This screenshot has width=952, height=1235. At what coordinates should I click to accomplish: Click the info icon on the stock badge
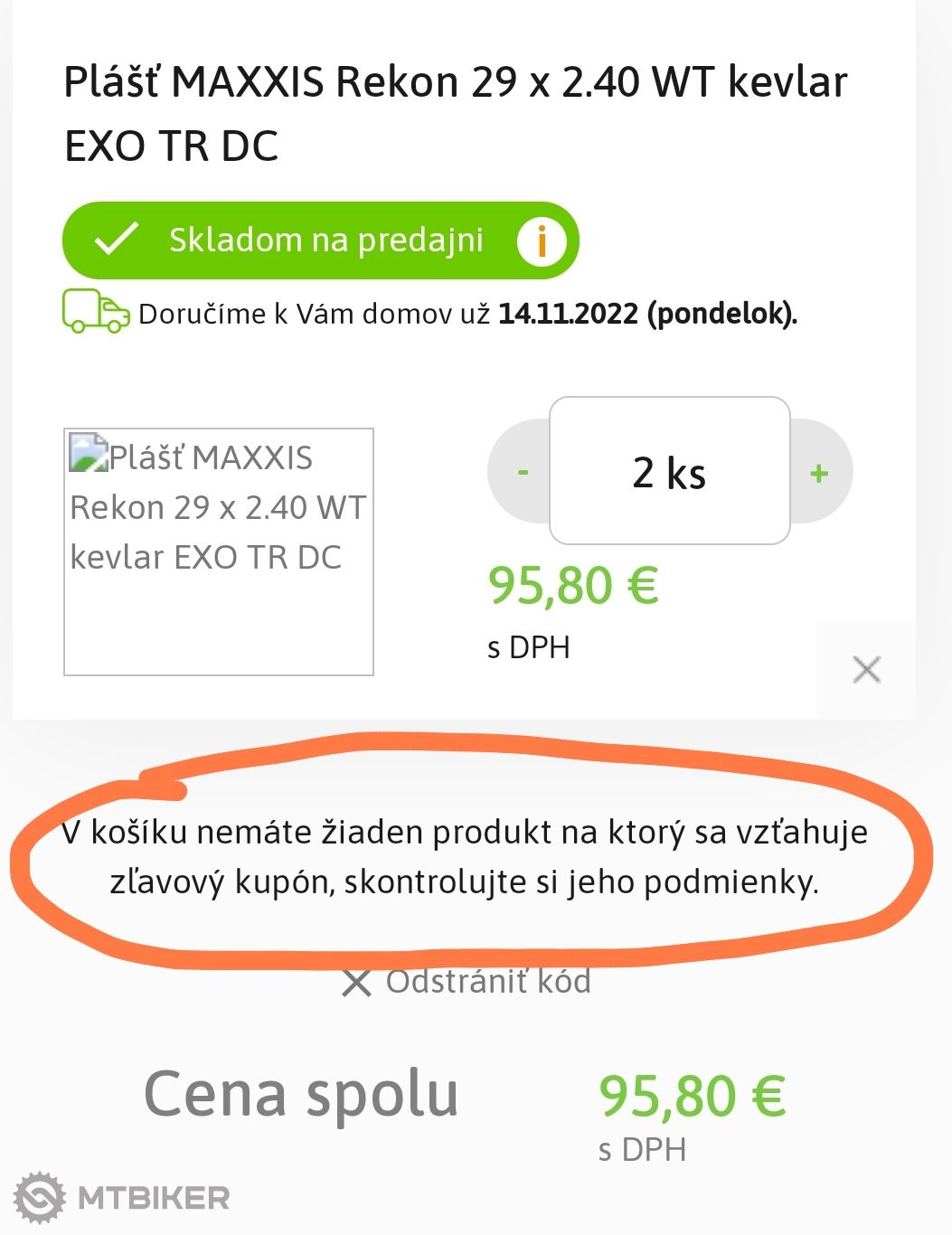542,240
